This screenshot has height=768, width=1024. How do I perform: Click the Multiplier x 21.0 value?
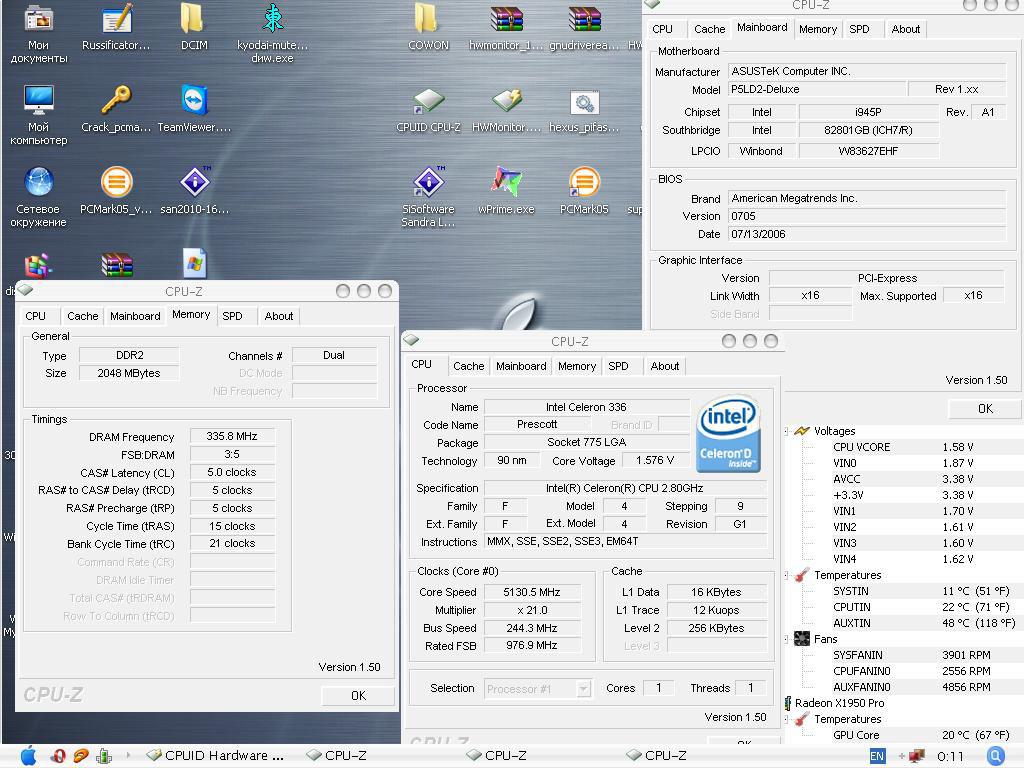tap(532, 610)
